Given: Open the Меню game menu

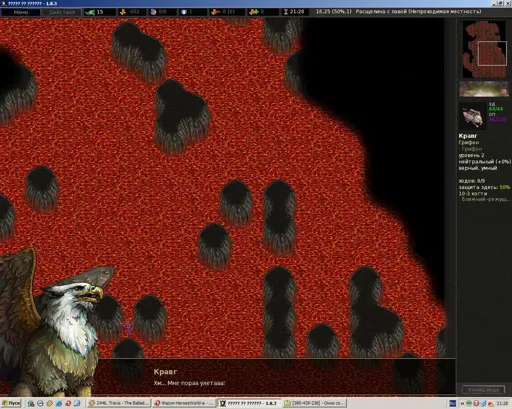Looking at the screenshot, I should coord(21,12).
